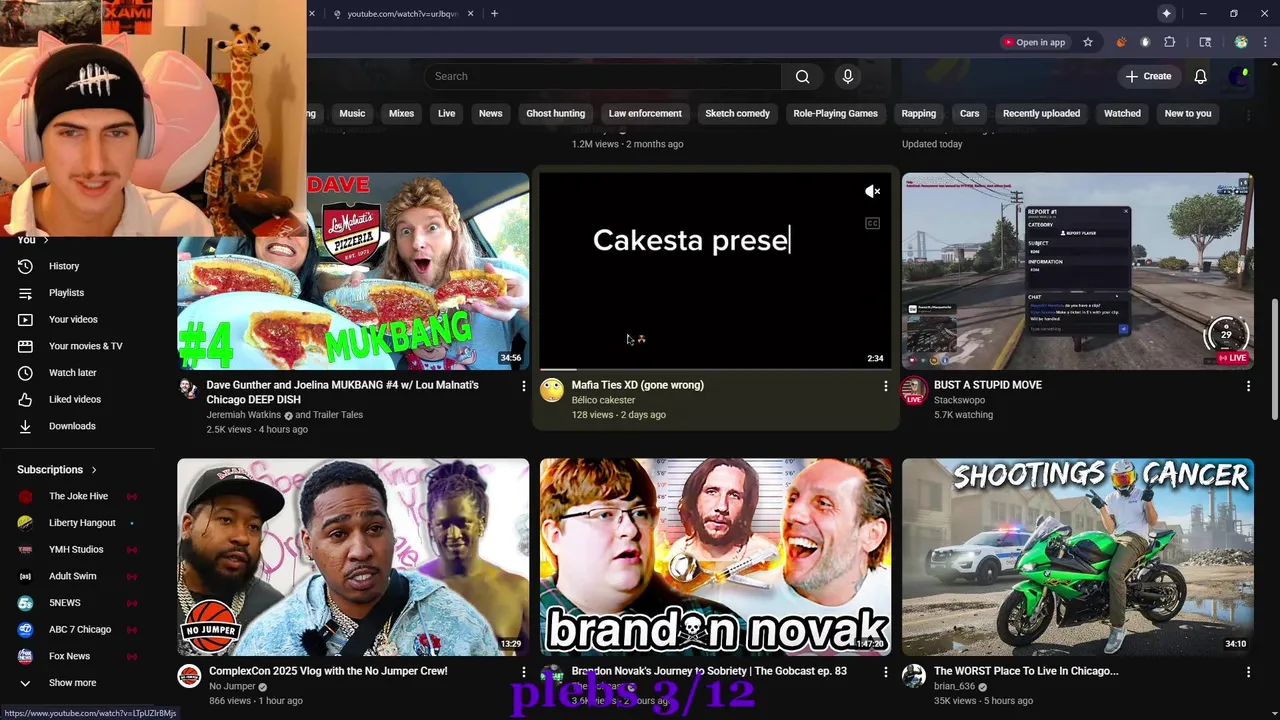1280x720 pixels.
Task: Select the Ghost hunting chip
Action: tap(555, 114)
